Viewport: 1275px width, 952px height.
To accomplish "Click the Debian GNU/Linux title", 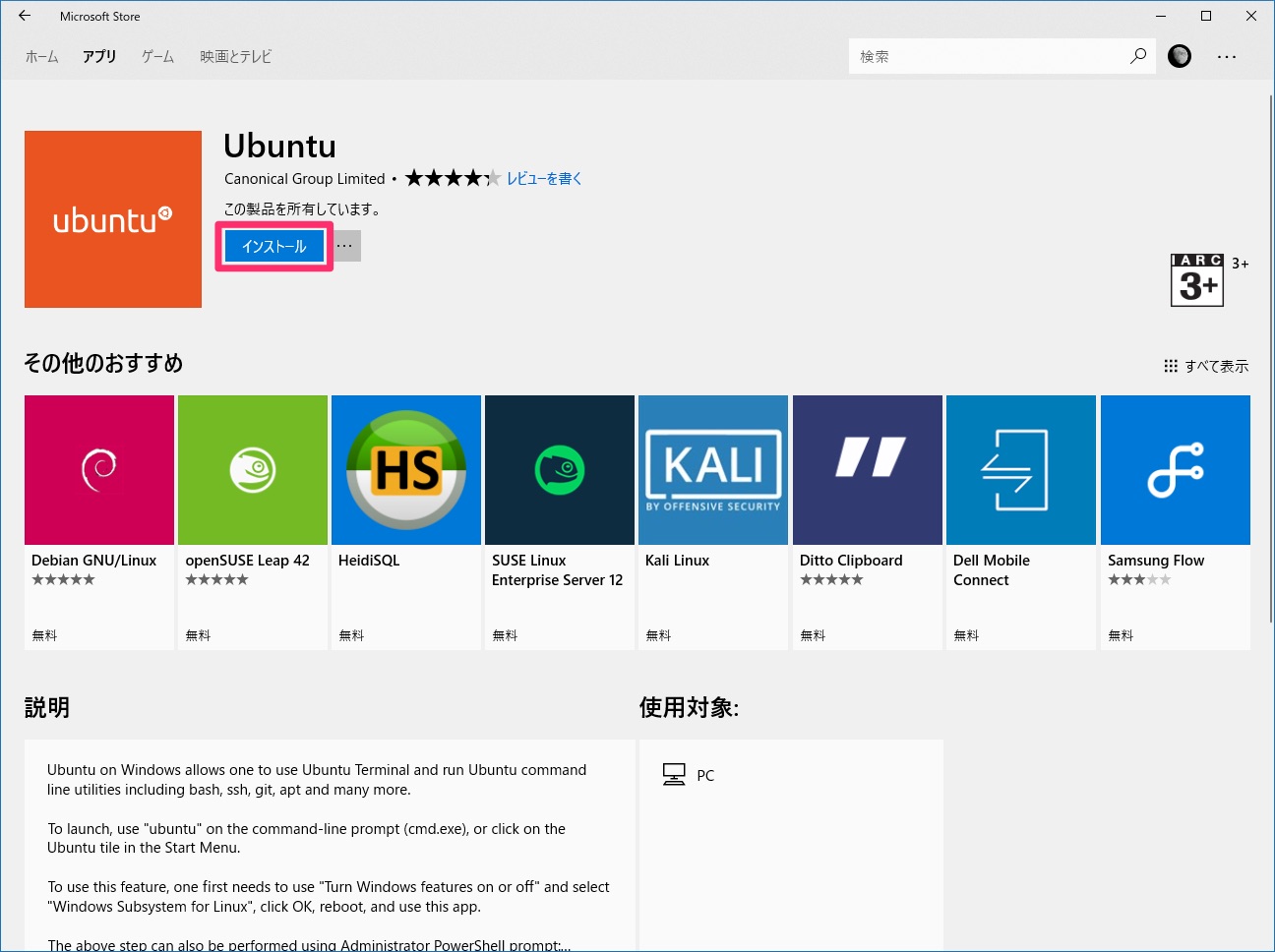I will (94, 561).
